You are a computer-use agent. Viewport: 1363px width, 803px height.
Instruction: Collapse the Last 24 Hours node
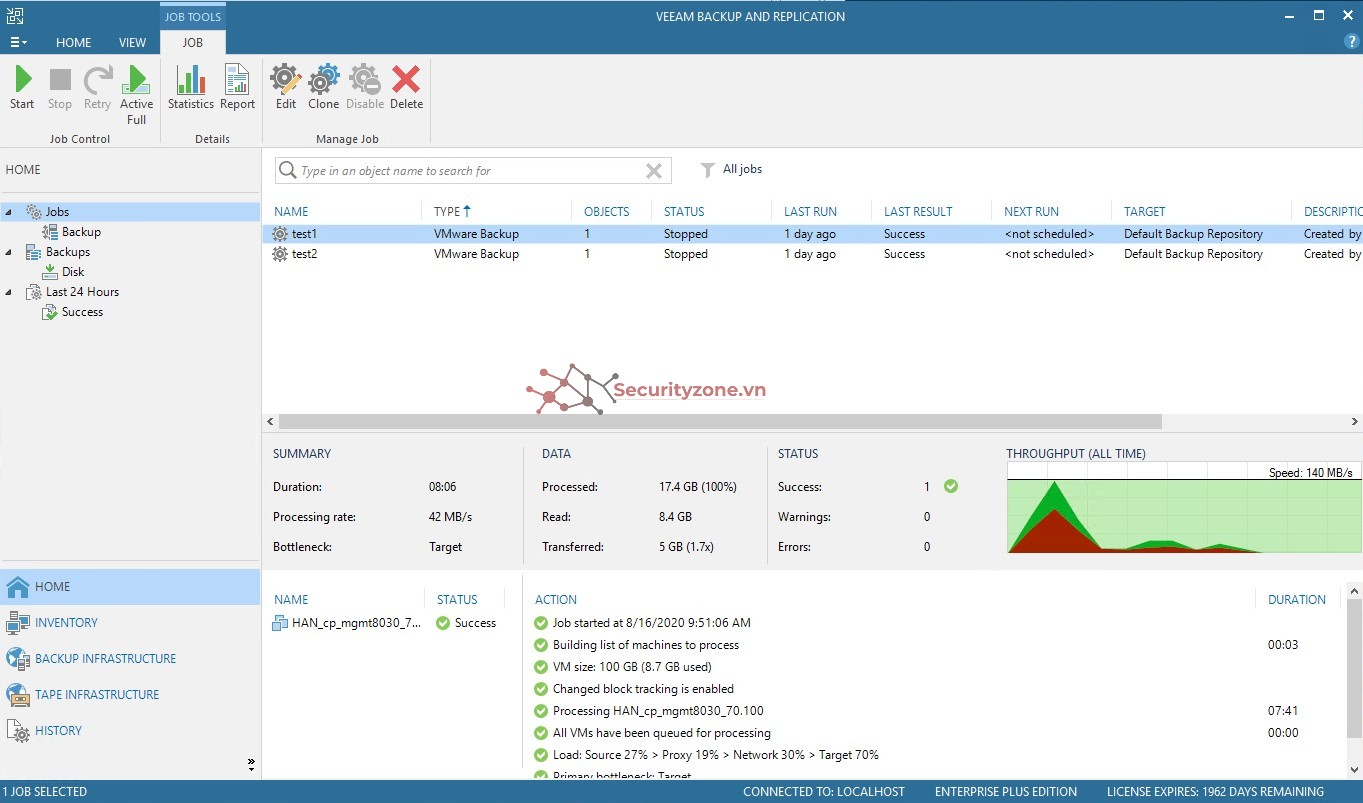(x=9, y=292)
